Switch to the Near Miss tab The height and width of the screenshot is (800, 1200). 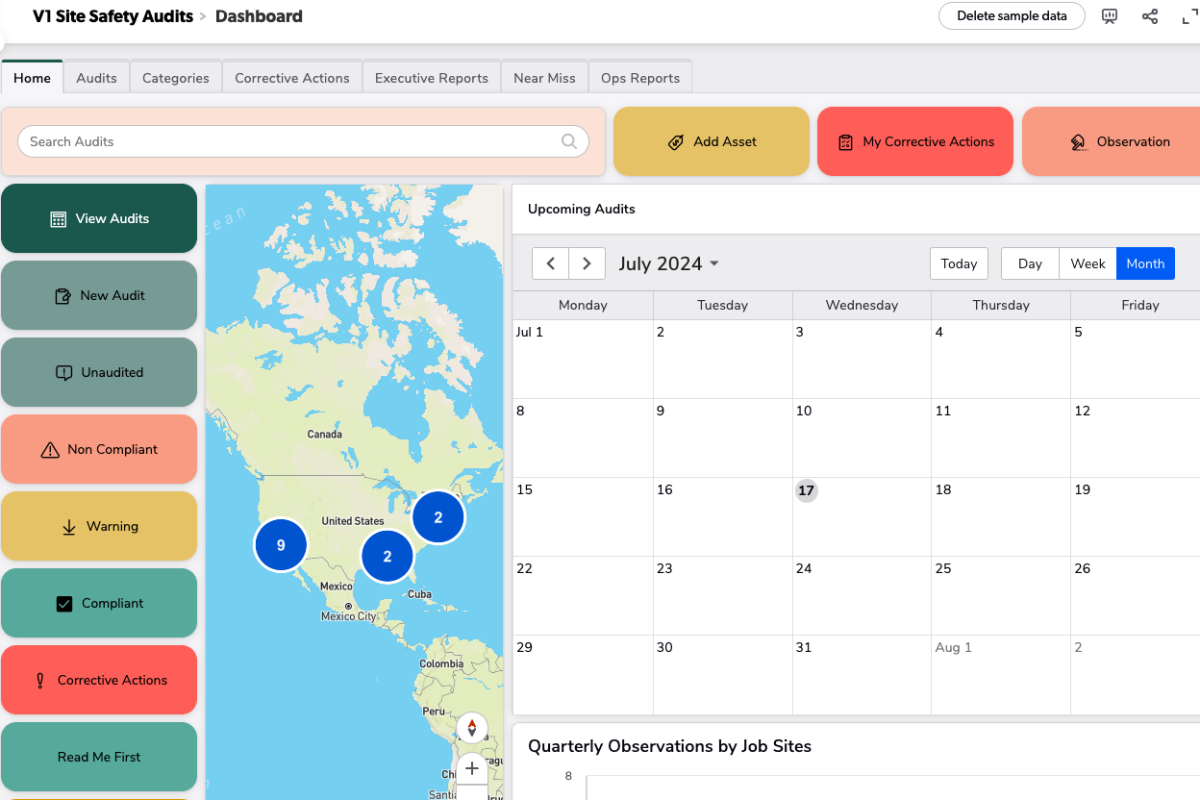[x=544, y=78]
